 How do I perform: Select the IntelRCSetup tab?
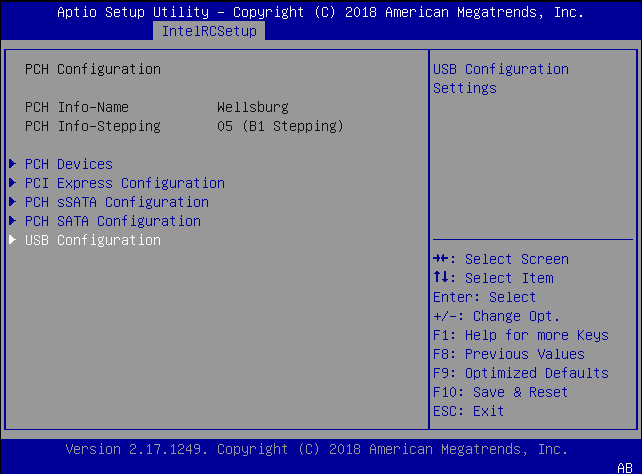pyautogui.click(x=209, y=31)
